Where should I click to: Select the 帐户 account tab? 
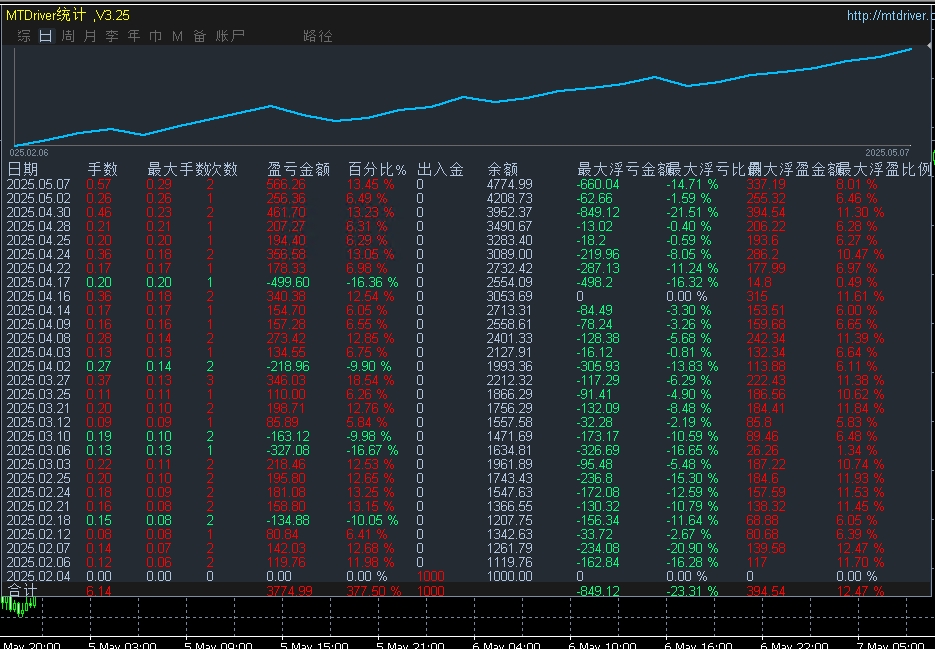[x=230, y=36]
